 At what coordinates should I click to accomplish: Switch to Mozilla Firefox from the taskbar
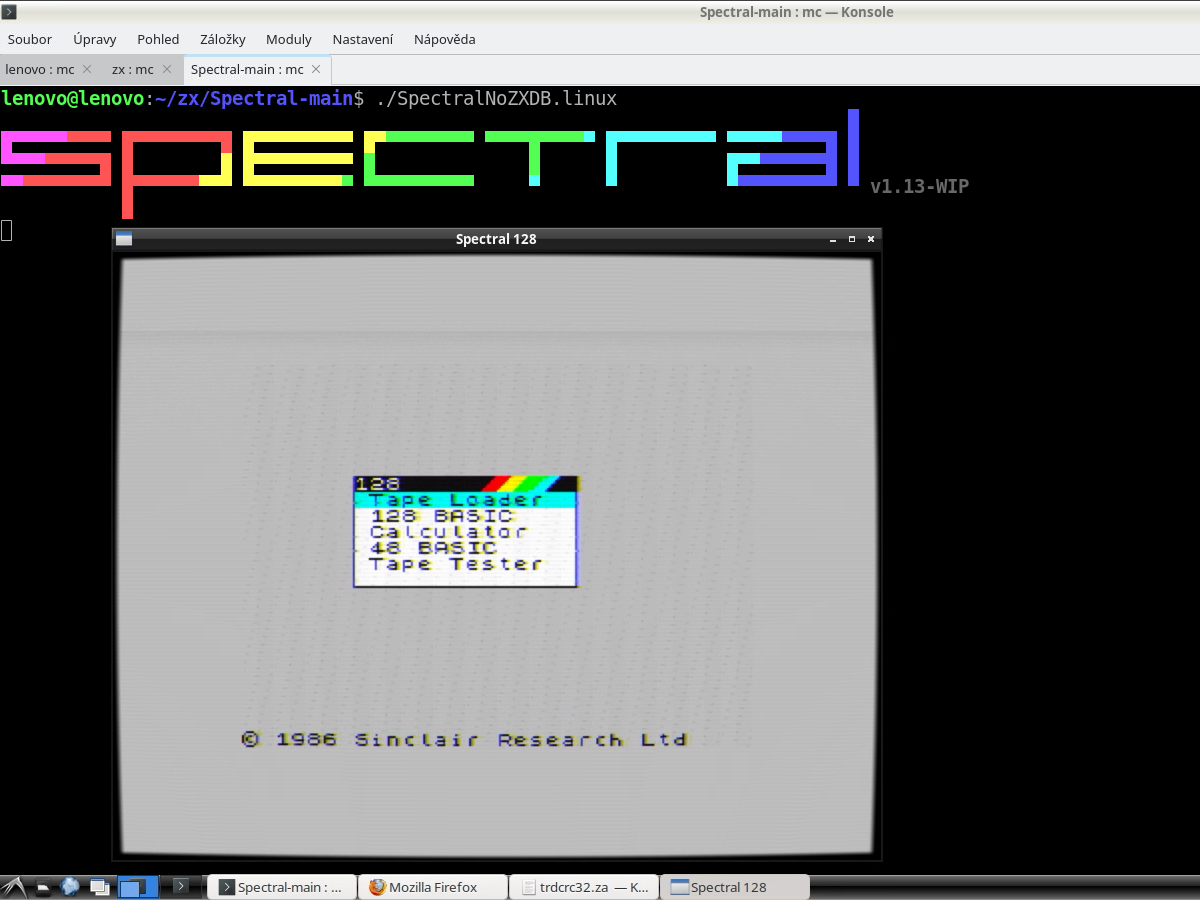click(432, 887)
